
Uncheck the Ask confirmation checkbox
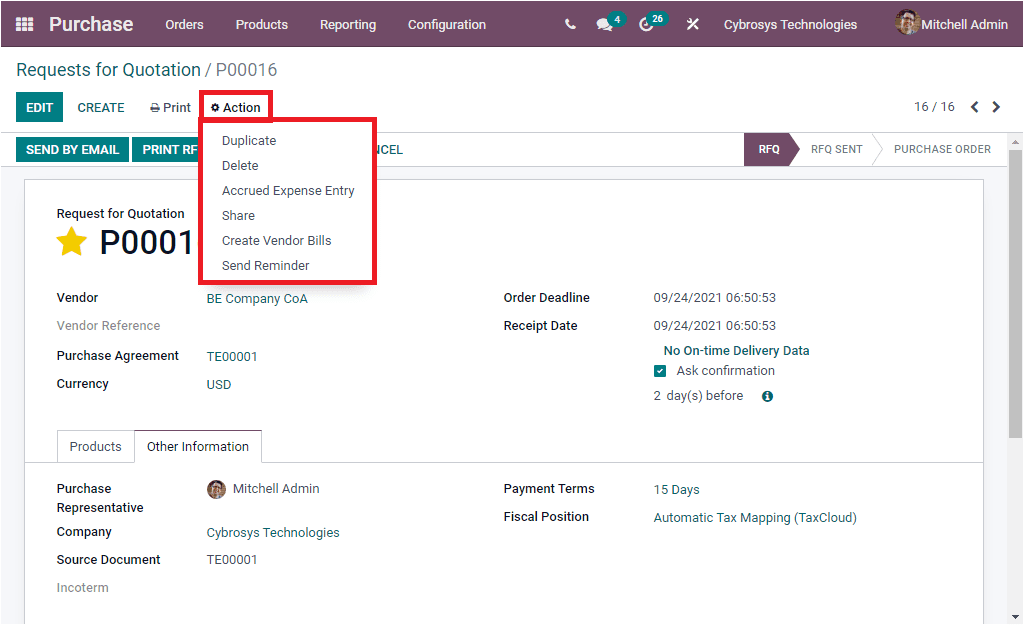coord(659,370)
